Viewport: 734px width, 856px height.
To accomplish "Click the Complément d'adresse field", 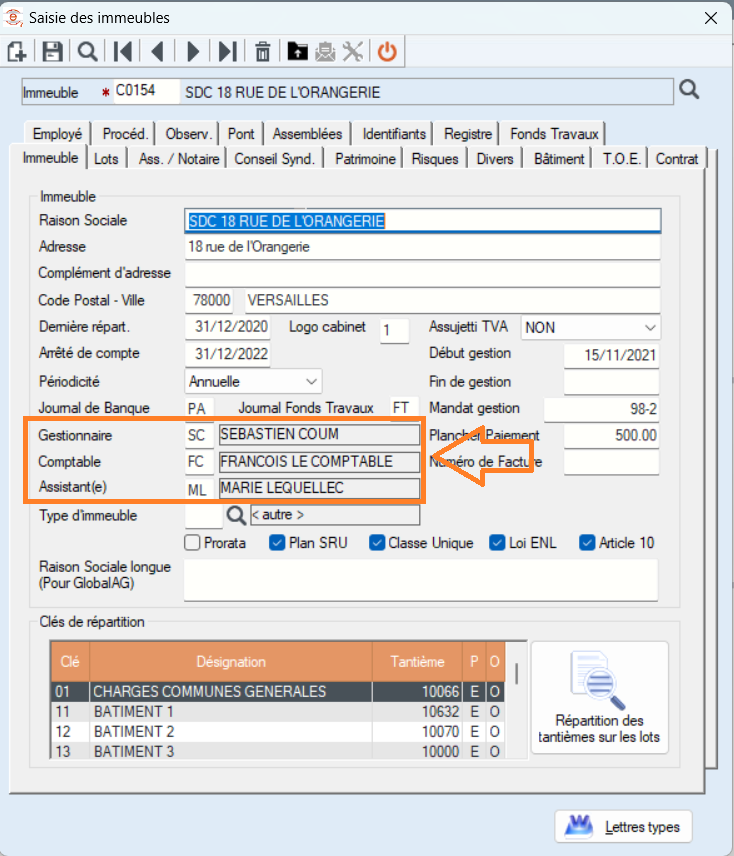I will [x=422, y=274].
